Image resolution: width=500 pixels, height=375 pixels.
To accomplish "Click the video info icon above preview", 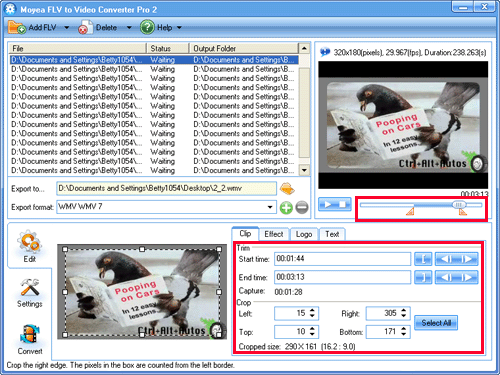I will coord(325,52).
